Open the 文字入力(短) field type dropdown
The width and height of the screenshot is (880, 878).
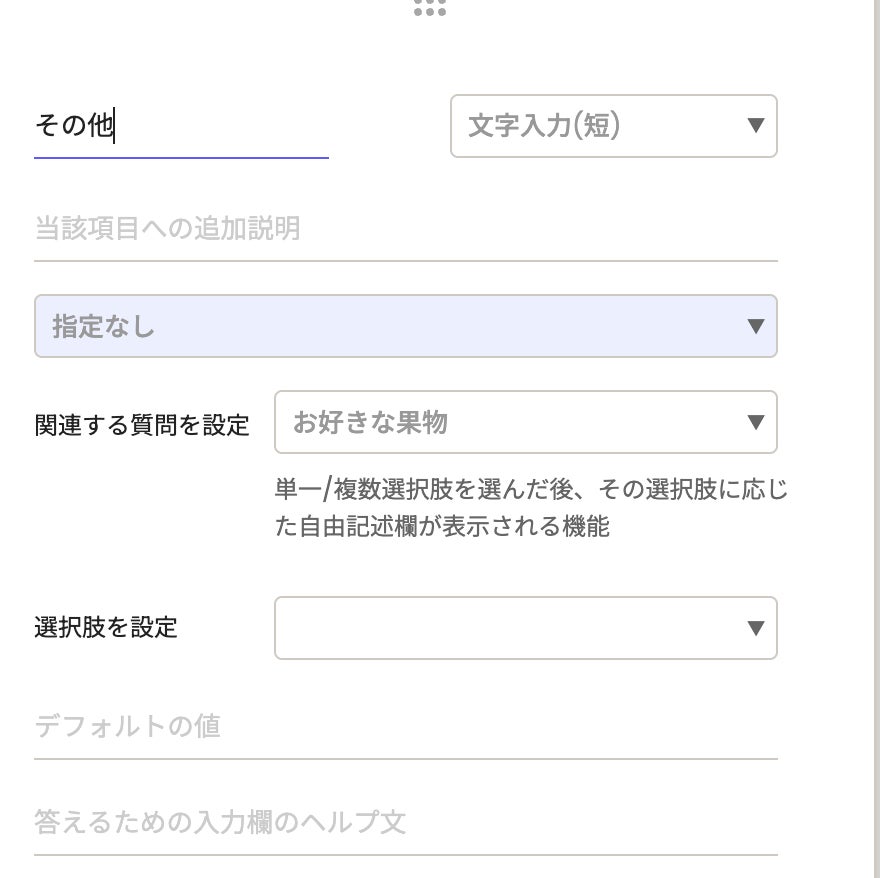click(x=600, y=126)
